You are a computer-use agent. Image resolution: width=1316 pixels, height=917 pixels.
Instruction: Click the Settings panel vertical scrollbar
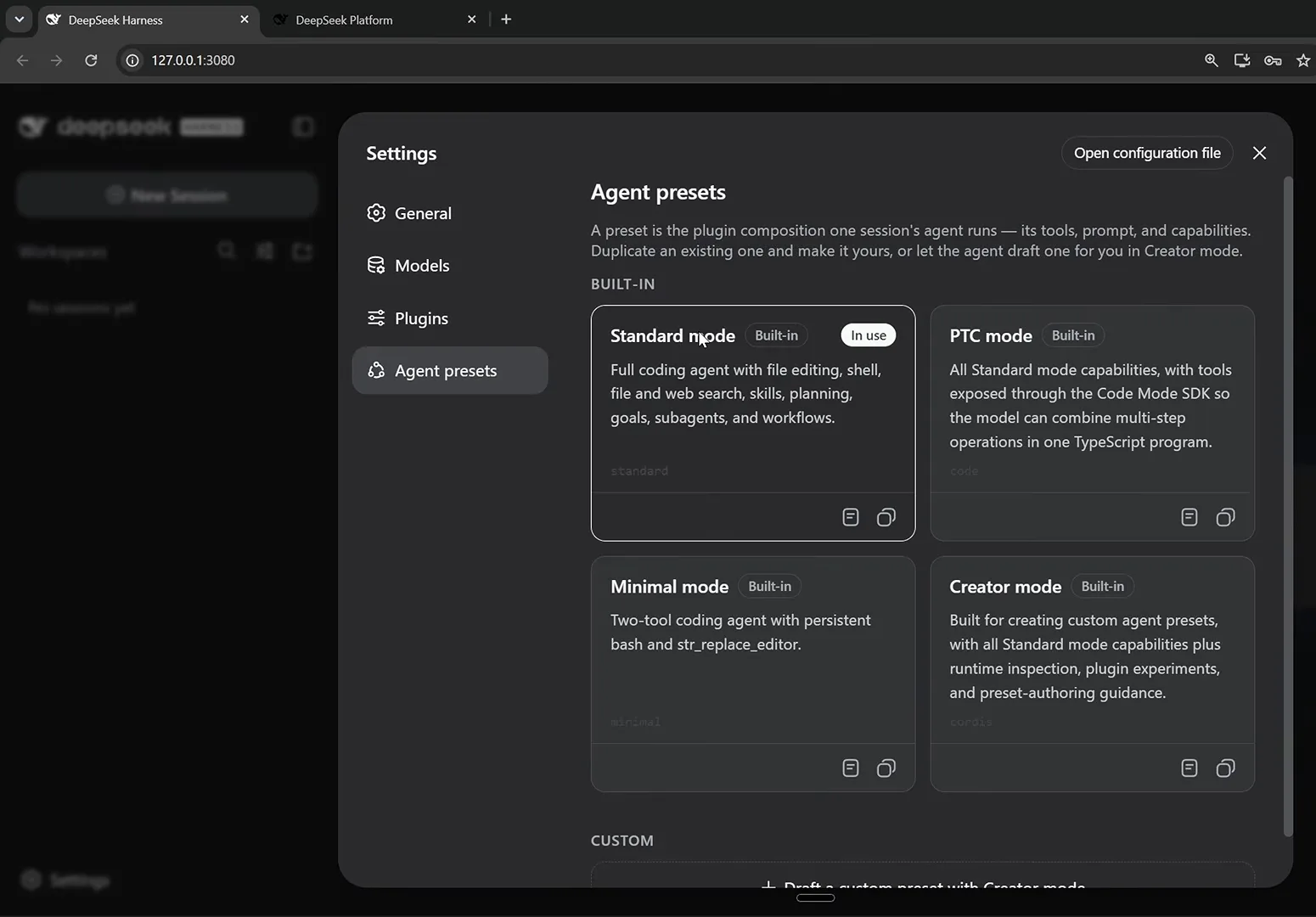click(1287, 507)
